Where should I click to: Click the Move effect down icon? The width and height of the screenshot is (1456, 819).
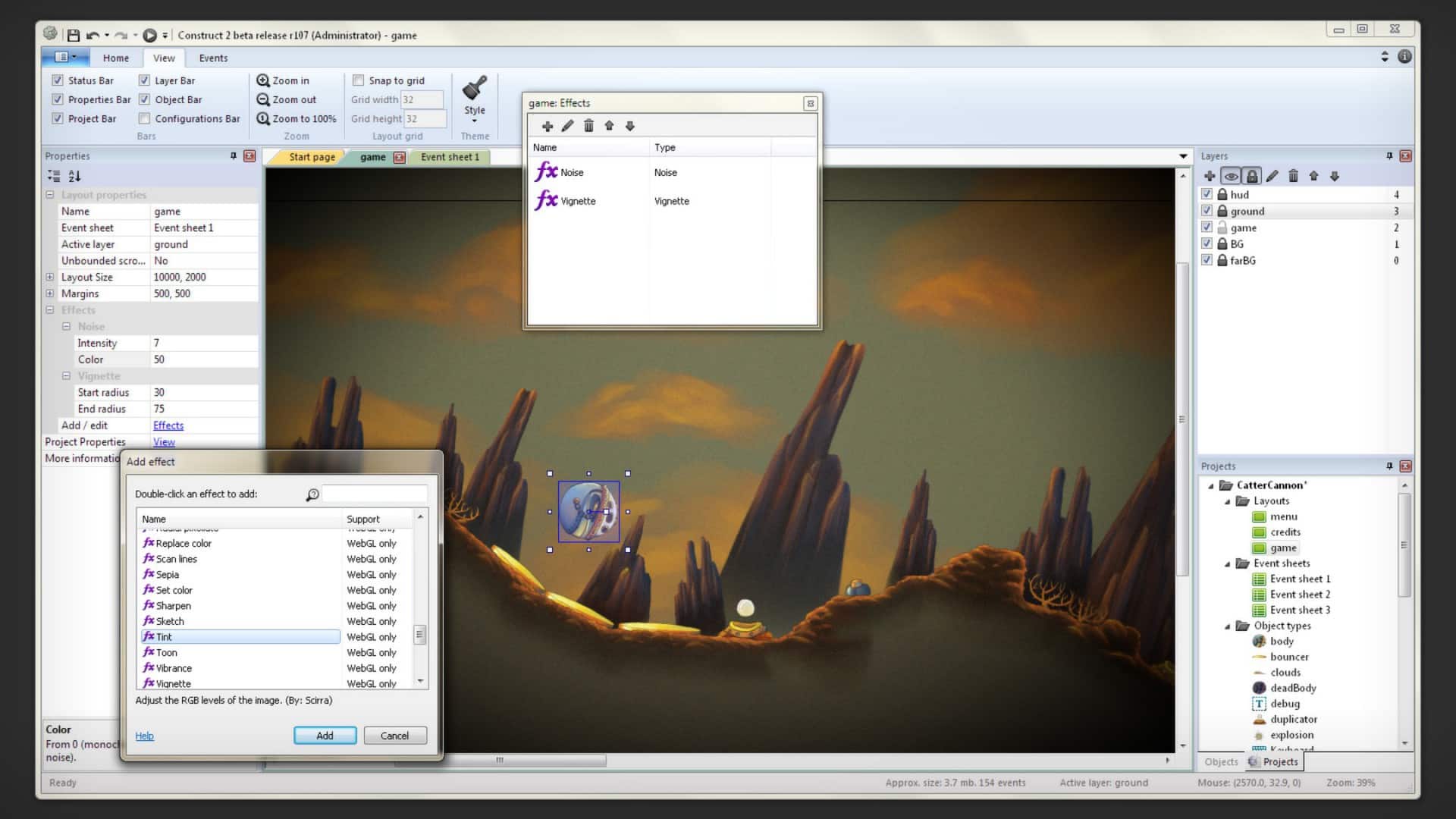629,125
